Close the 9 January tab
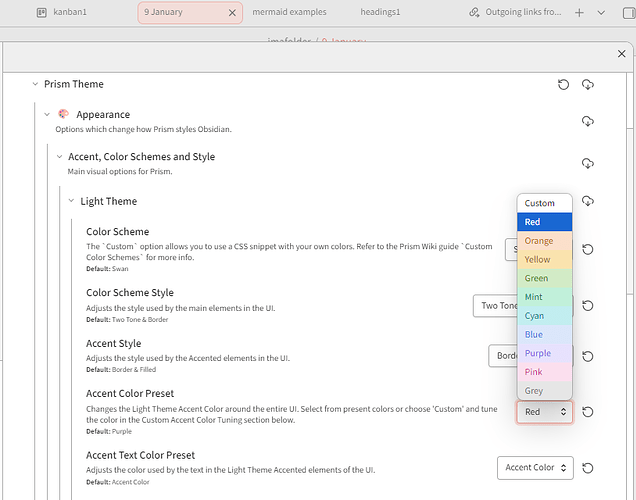This screenshot has width=636, height=500. pyautogui.click(x=232, y=13)
